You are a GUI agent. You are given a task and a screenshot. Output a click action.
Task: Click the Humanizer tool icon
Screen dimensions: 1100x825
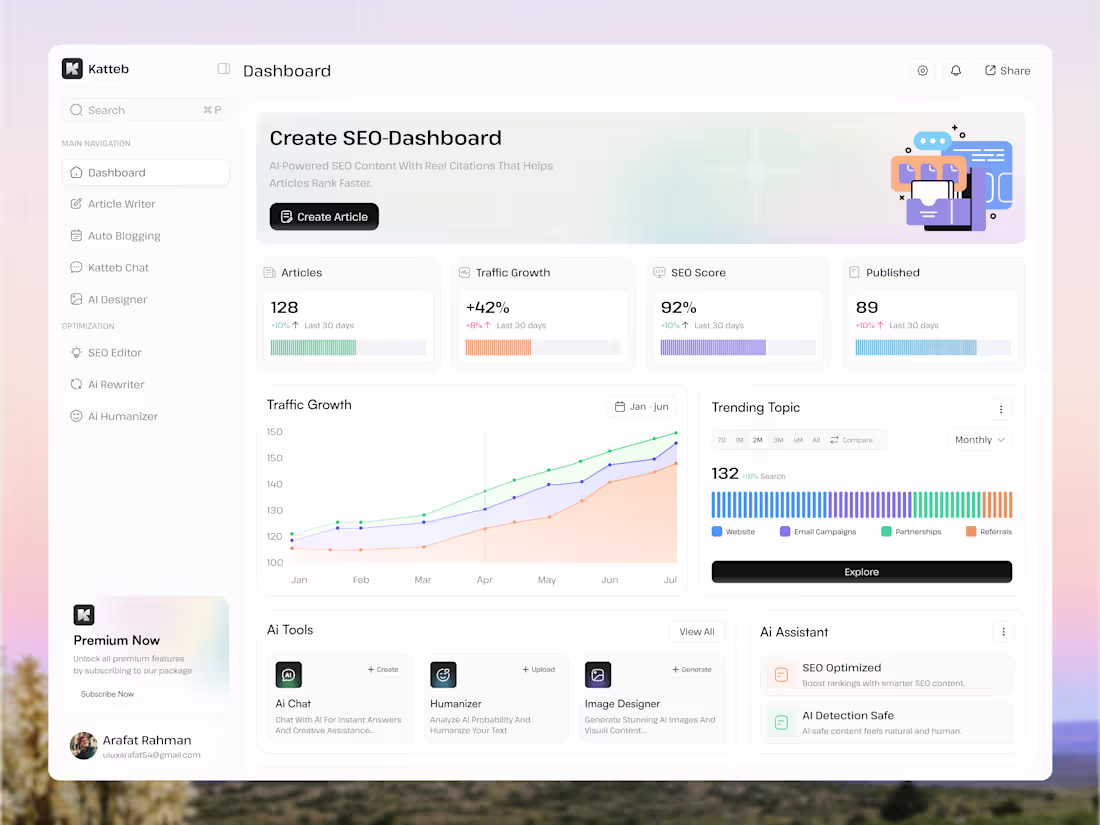pos(443,675)
